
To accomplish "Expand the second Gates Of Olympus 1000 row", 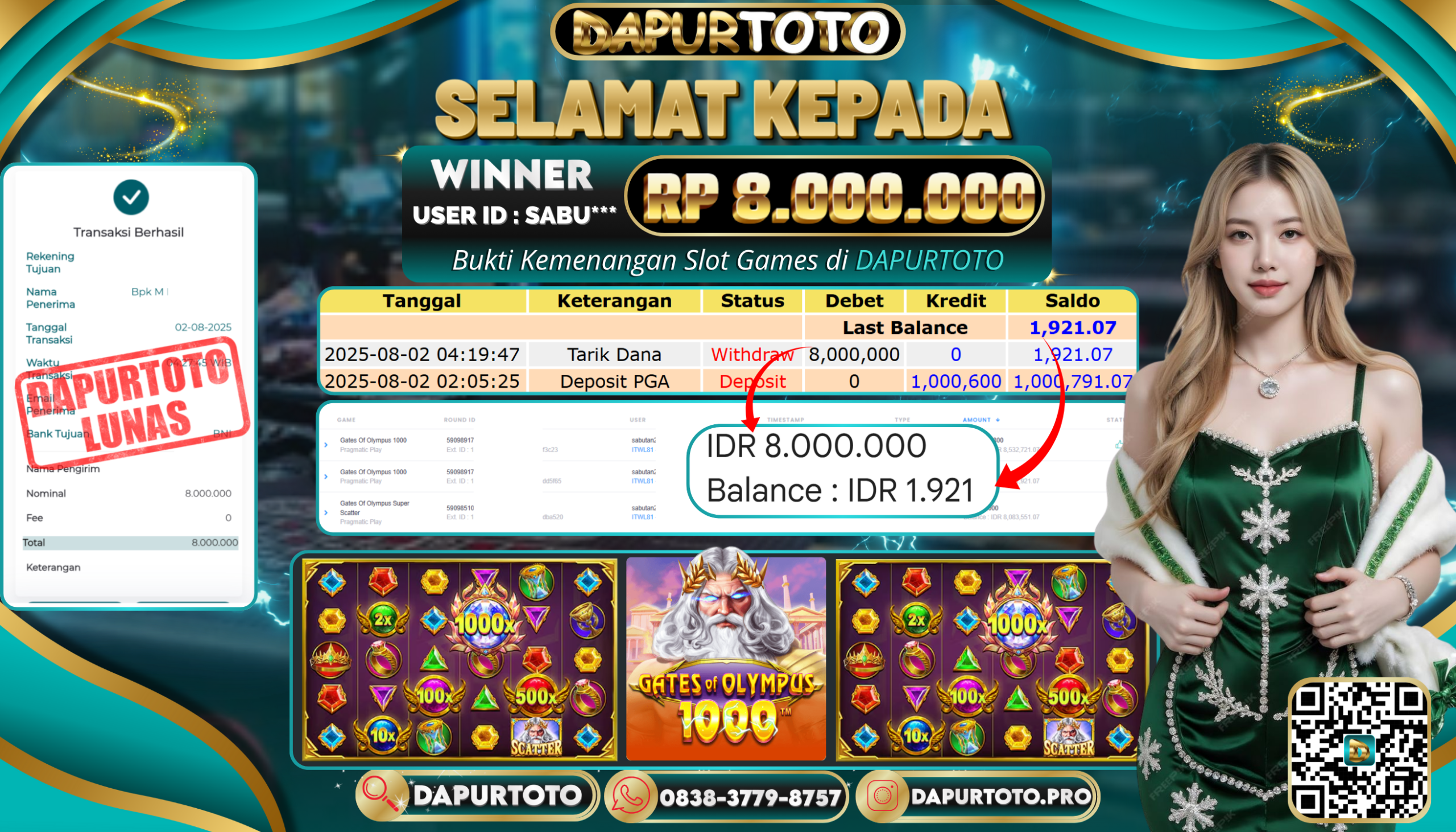I will click(x=326, y=476).
